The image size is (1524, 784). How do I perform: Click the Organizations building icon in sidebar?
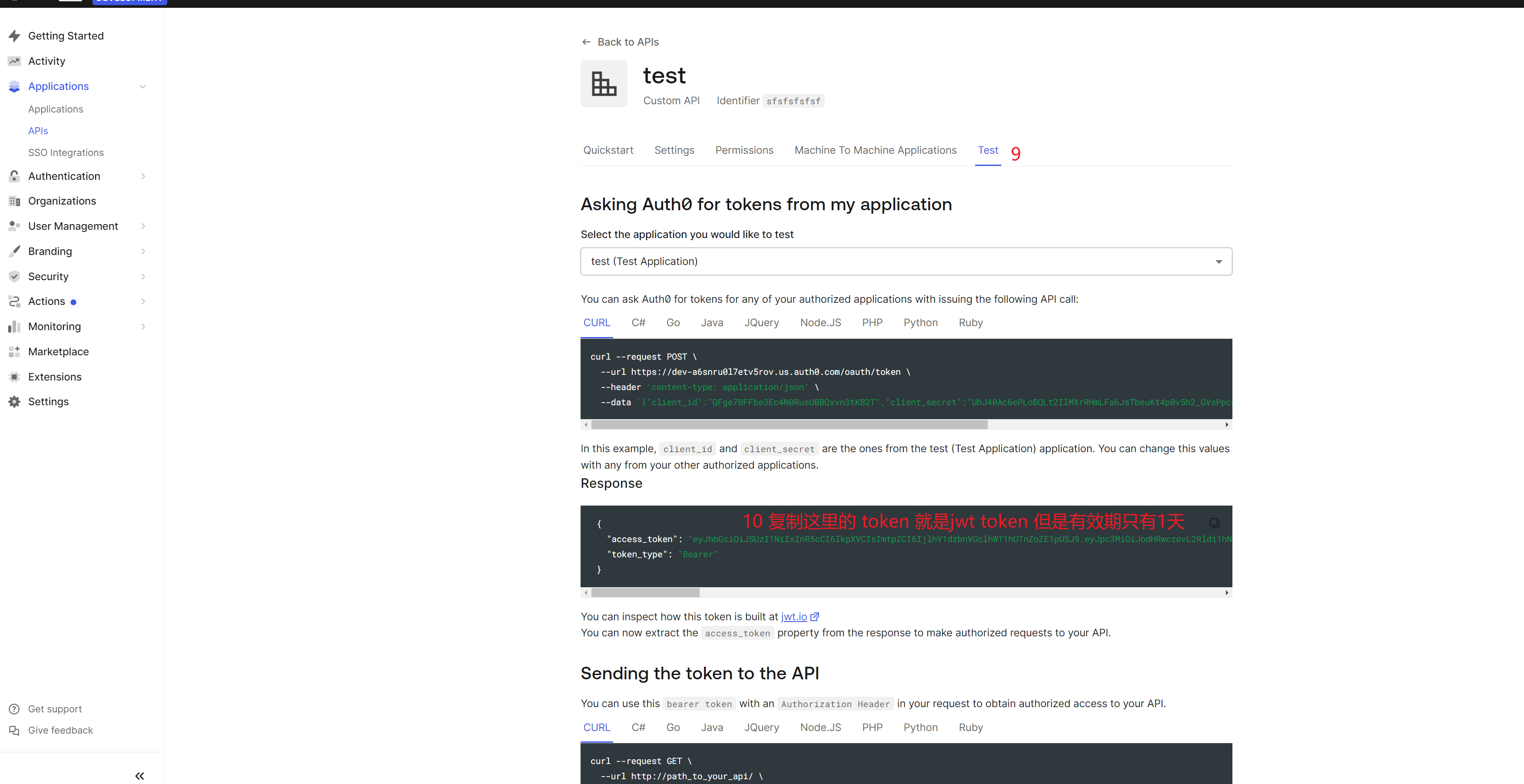click(x=14, y=201)
